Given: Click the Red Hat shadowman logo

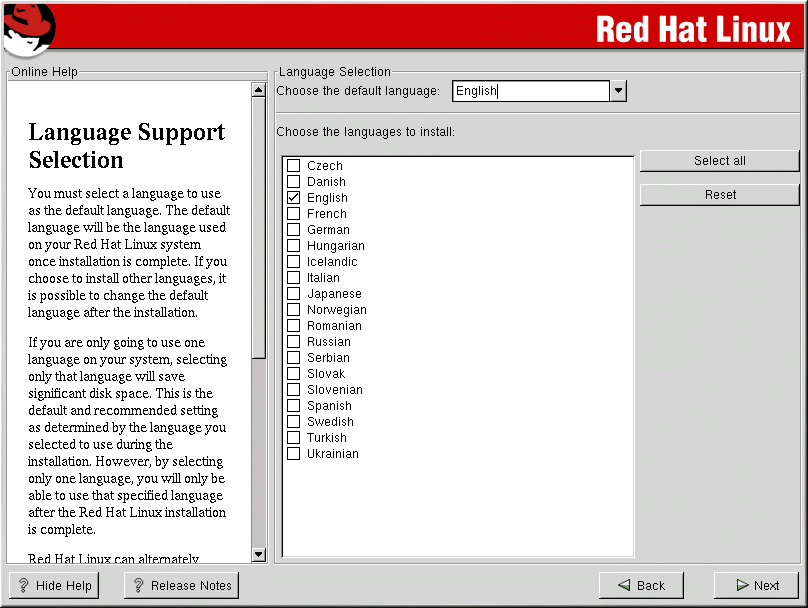Looking at the screenshot, I should [27, 28].
